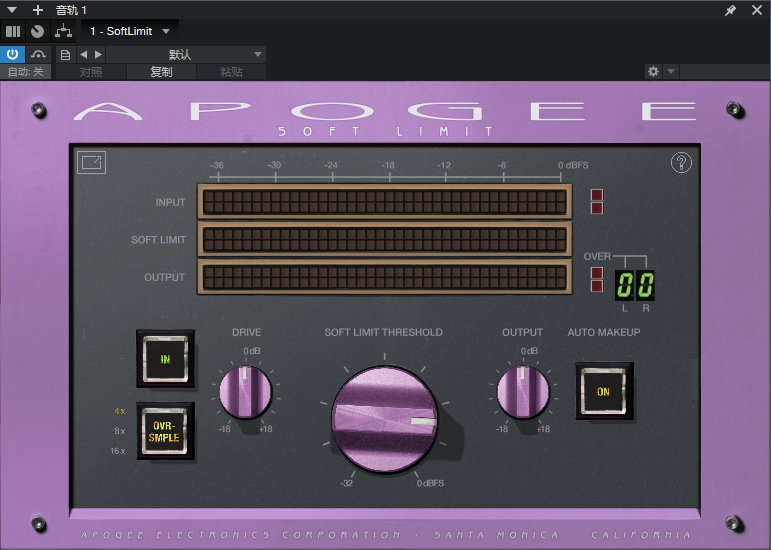Open the track dropdown arrow before 音轨 1
Image resolution: width=771 pixels, height=550 pixels.
(12, 9)
